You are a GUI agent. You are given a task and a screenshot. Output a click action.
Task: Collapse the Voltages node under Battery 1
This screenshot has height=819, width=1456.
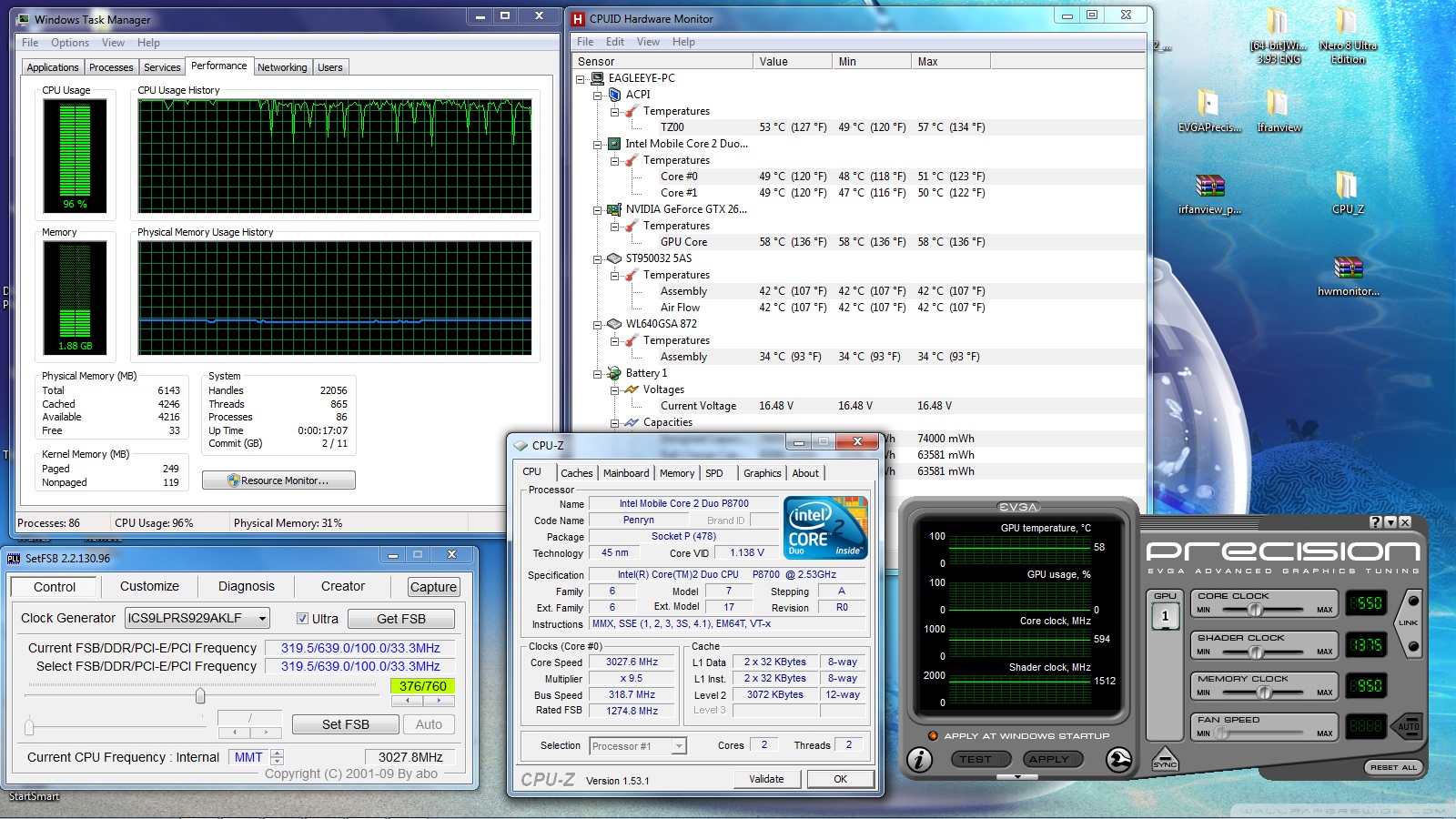coord(614,389)
